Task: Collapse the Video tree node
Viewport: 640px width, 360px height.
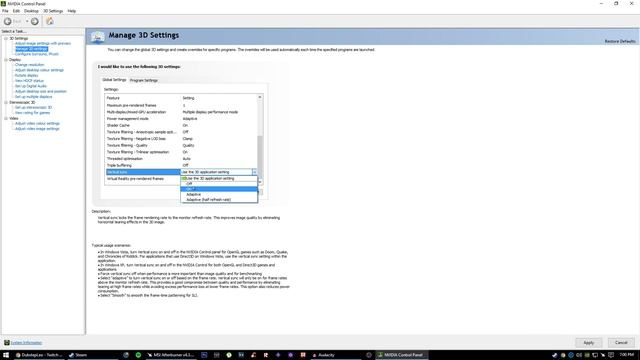Action: pyautogui.click(x=6, y=118)
